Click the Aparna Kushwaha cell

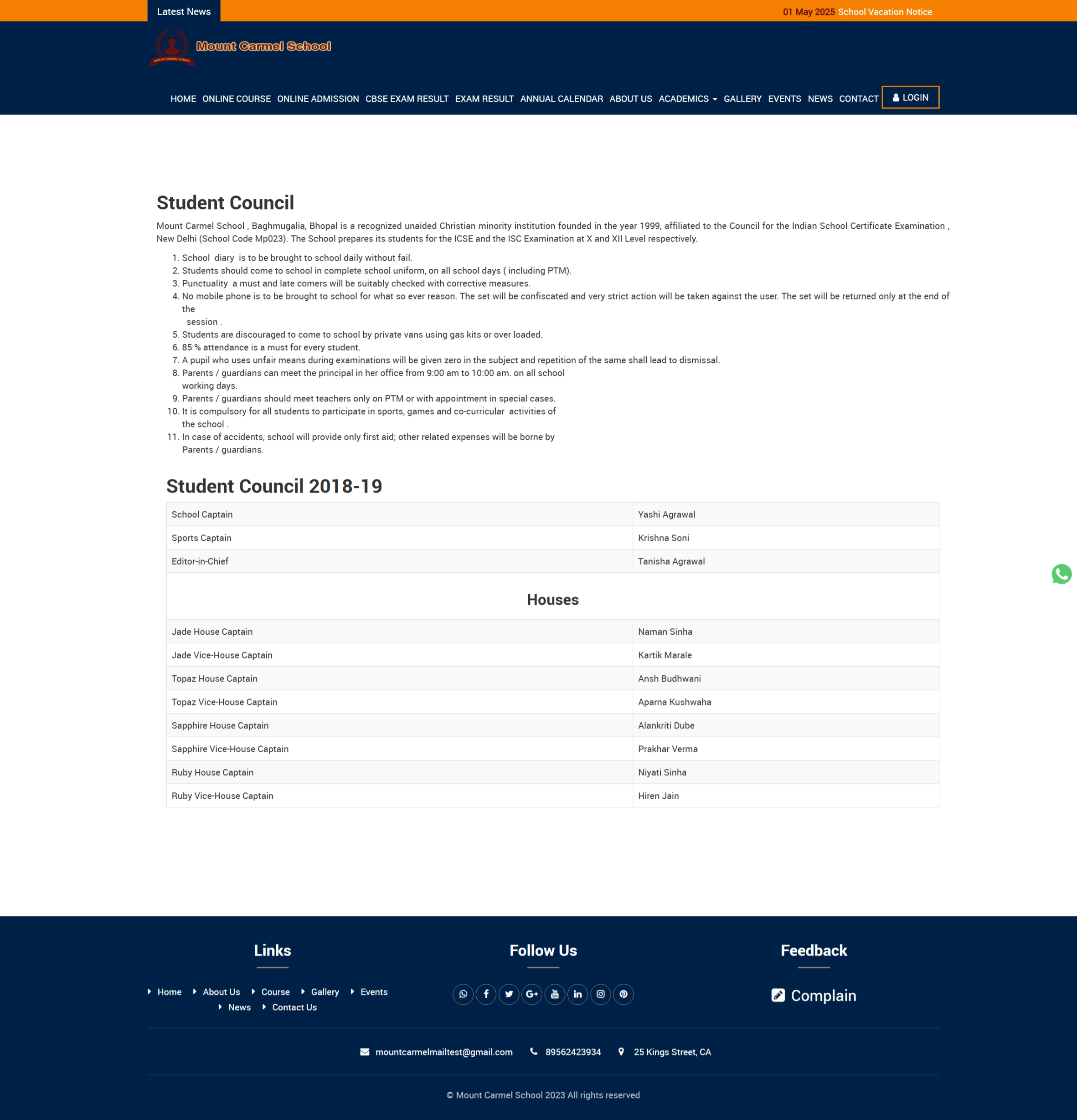point(786,702)
